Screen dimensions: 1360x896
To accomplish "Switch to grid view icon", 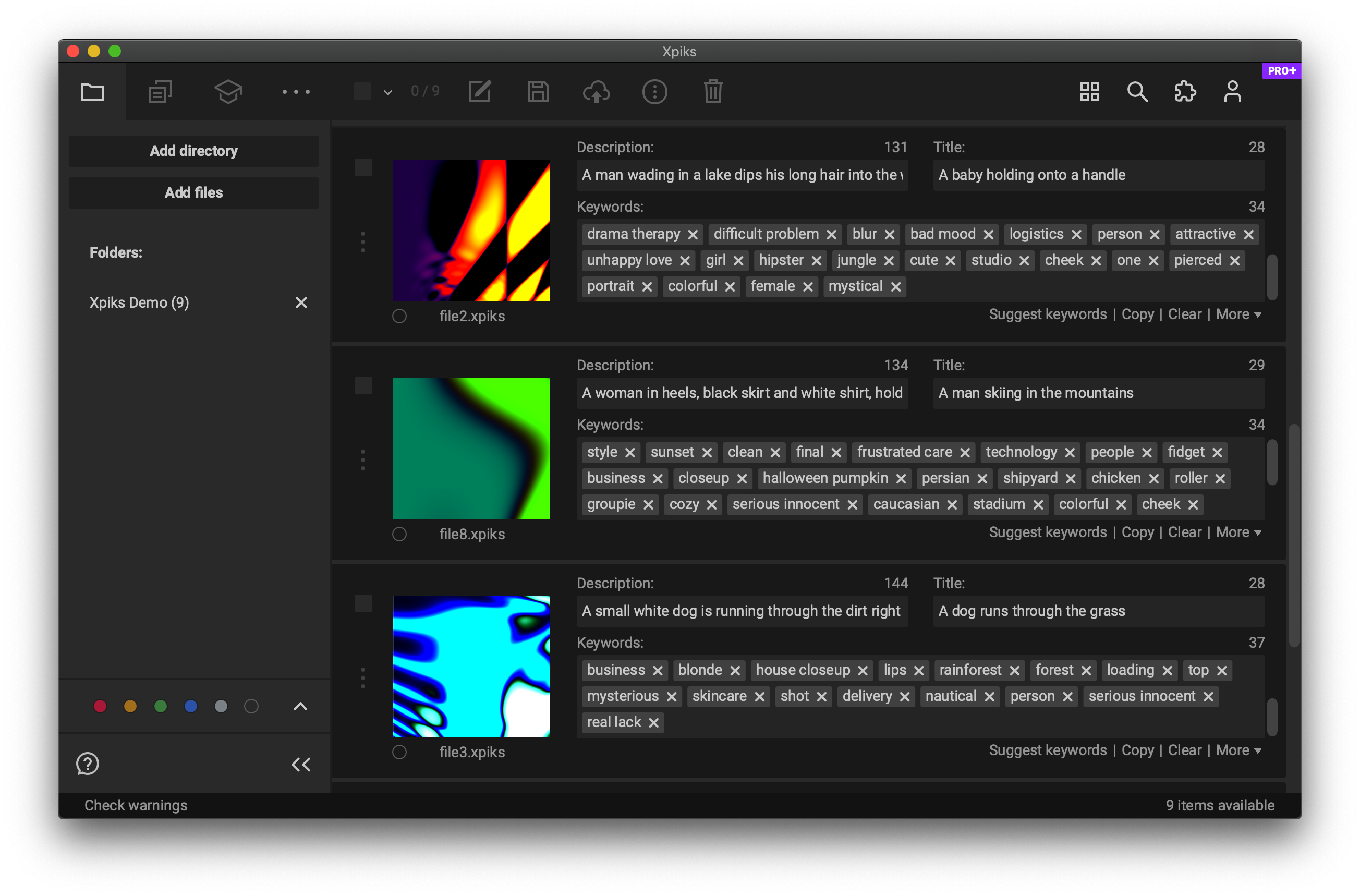I will pyautogui.click(x=1089, y=91).
